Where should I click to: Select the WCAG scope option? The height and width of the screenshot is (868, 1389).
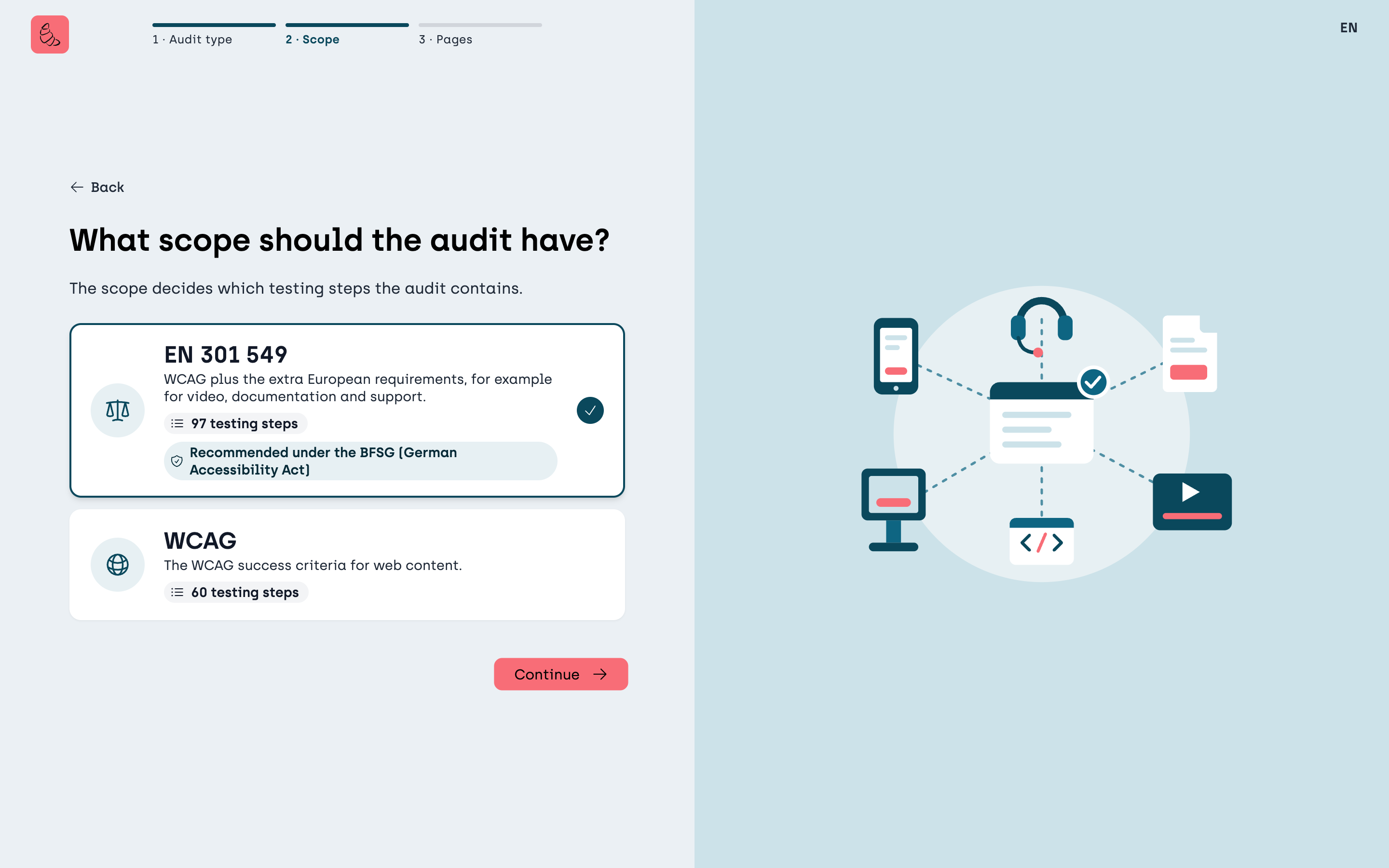coord(347,564)
